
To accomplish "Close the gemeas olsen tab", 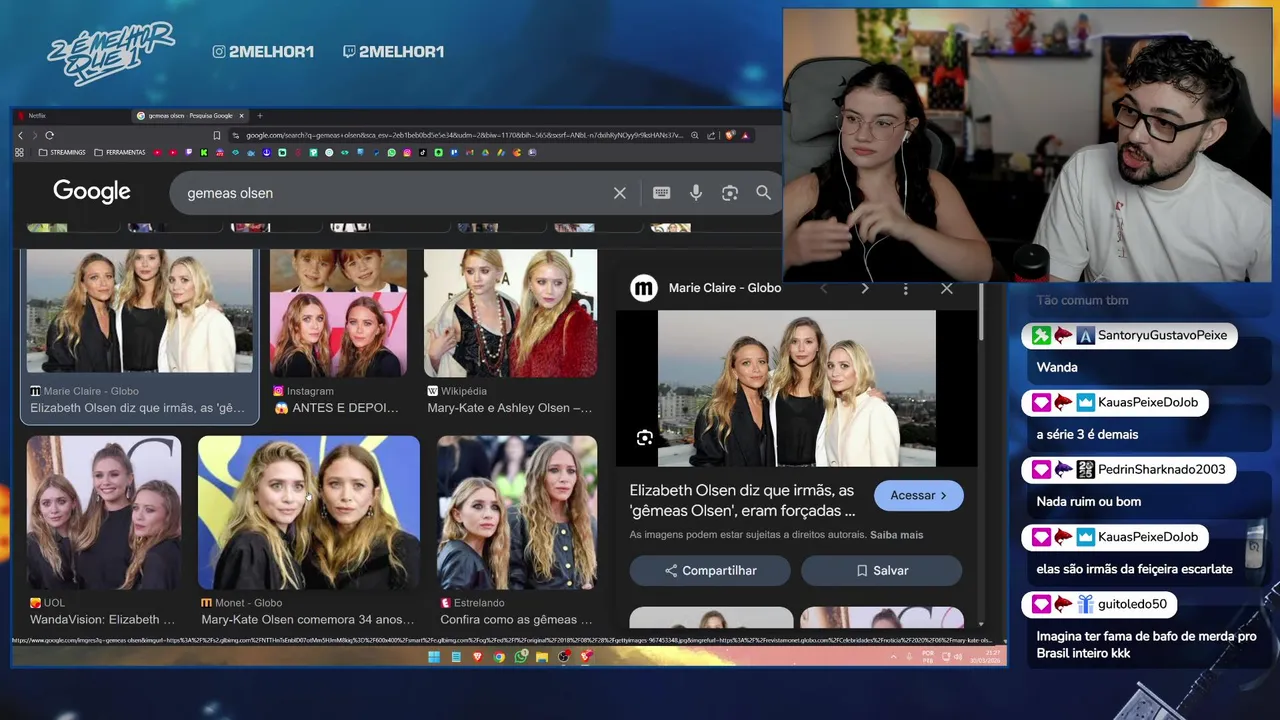I will coord(241,116).
